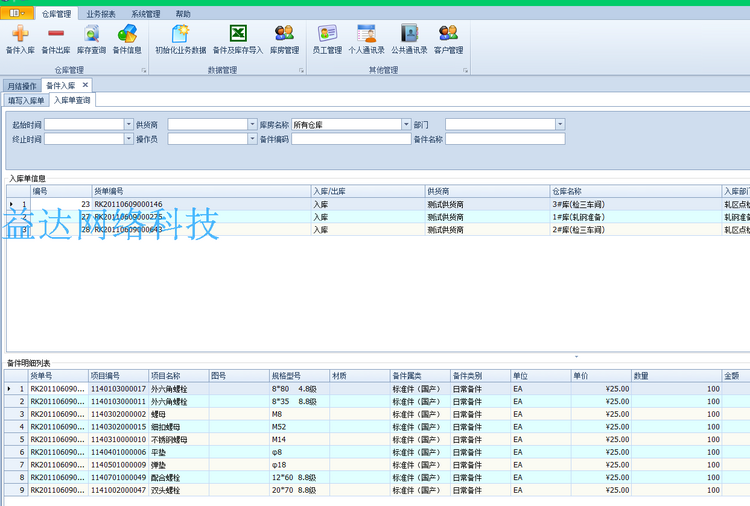750x506 pixels.
Task: Click the 备件编码 input field
Action: [352, 139]
